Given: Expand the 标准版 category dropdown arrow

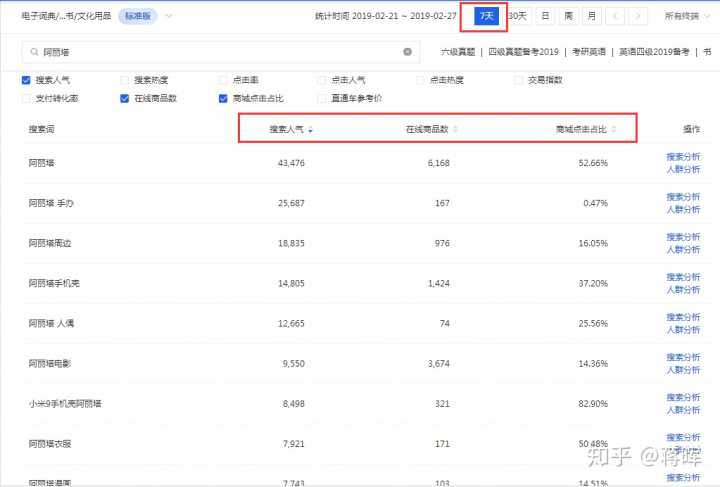Looking at the screenshot, I should point(168,16).
